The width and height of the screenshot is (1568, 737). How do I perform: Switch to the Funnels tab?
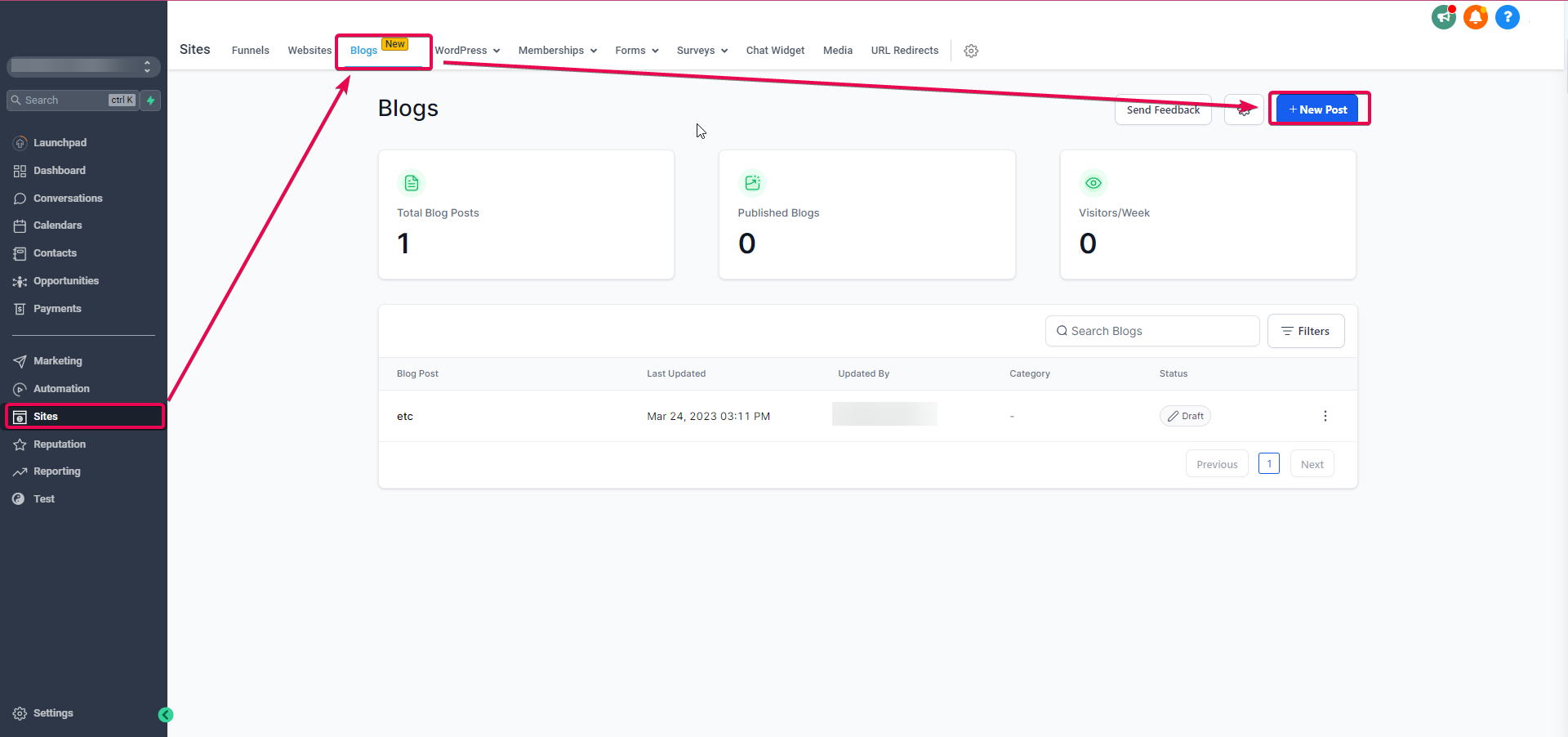click(250, 51)
